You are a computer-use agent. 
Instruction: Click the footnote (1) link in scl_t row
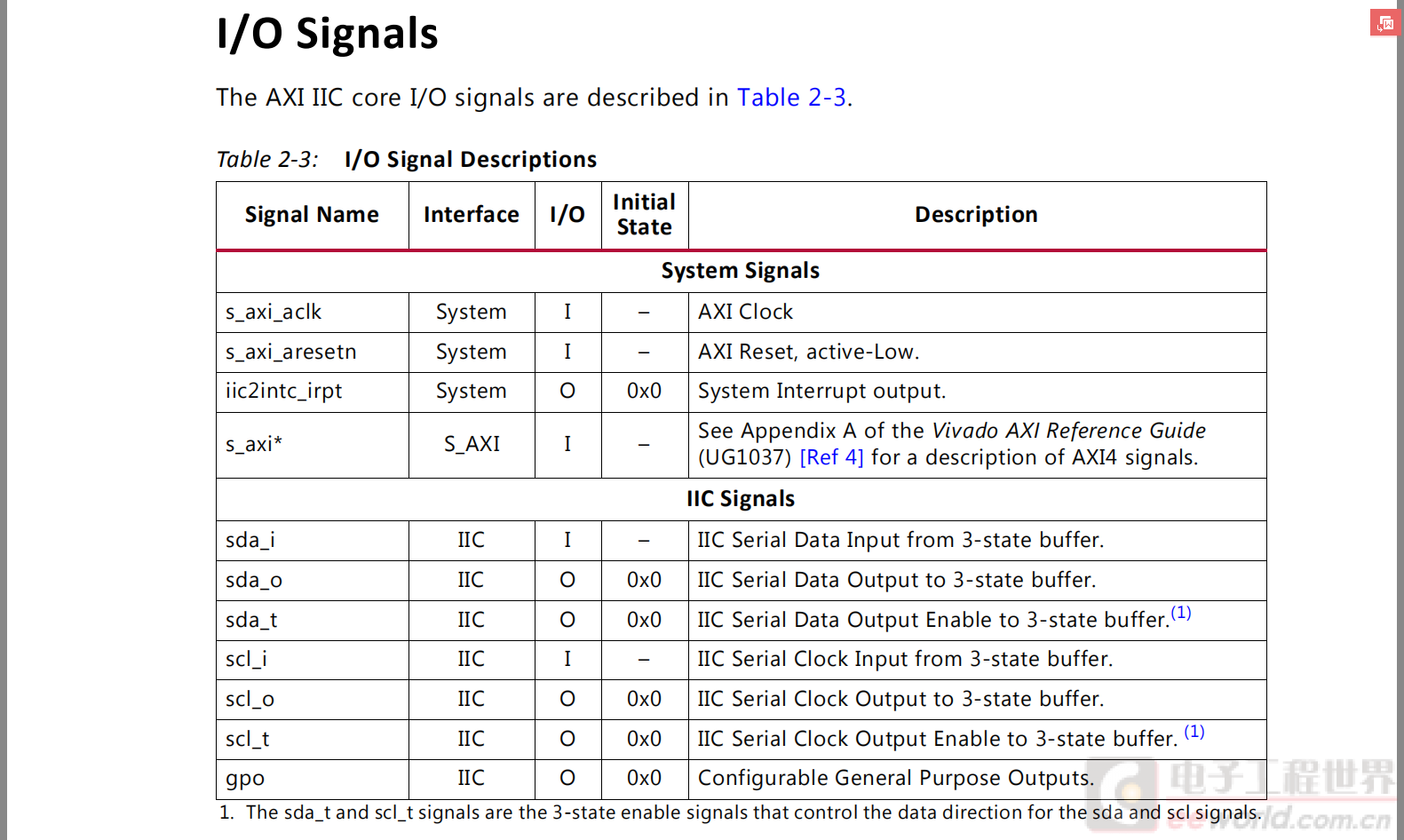pyautogui.click(x=1194, y=732)
